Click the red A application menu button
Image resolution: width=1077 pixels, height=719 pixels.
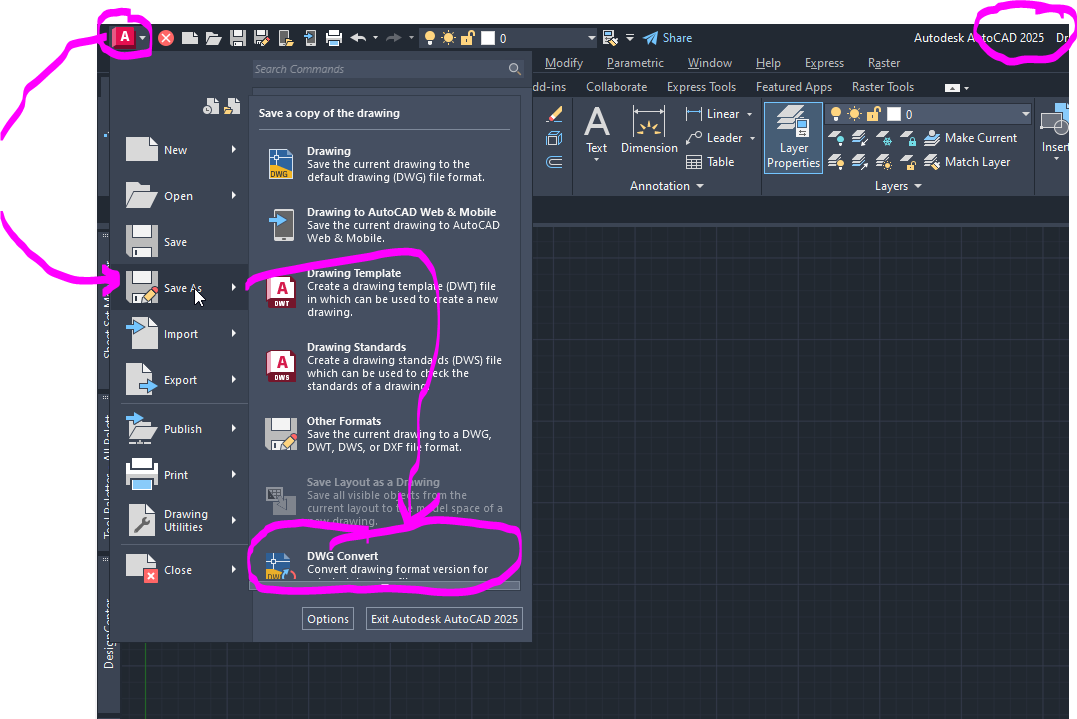[125, 37]
